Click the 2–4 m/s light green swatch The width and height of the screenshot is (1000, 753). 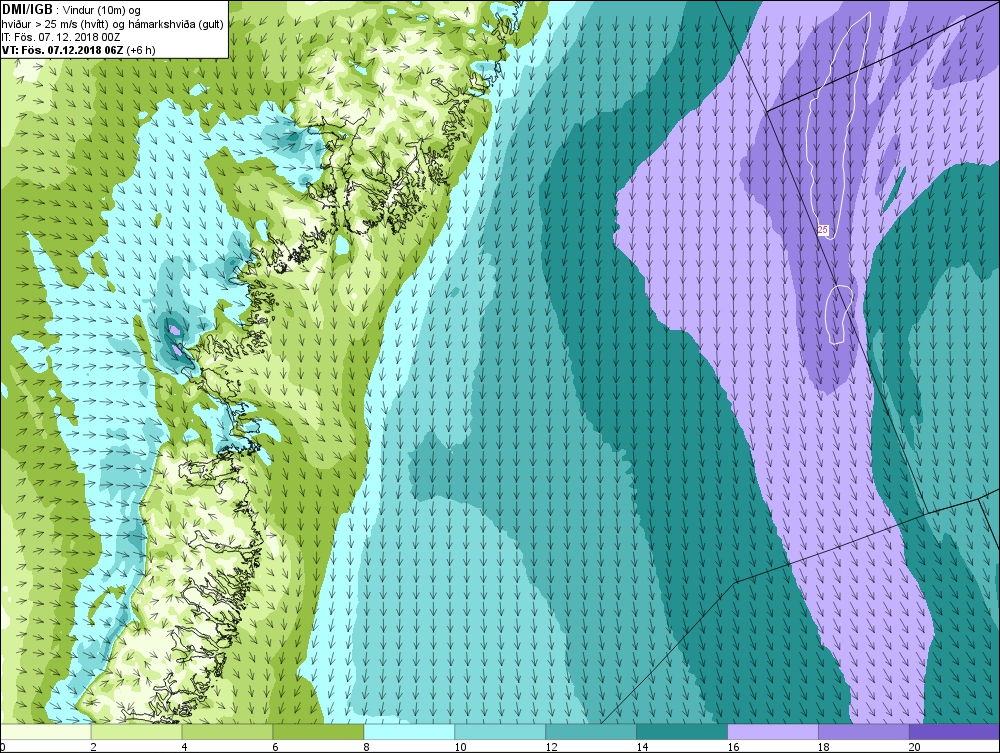click(136, 731)
